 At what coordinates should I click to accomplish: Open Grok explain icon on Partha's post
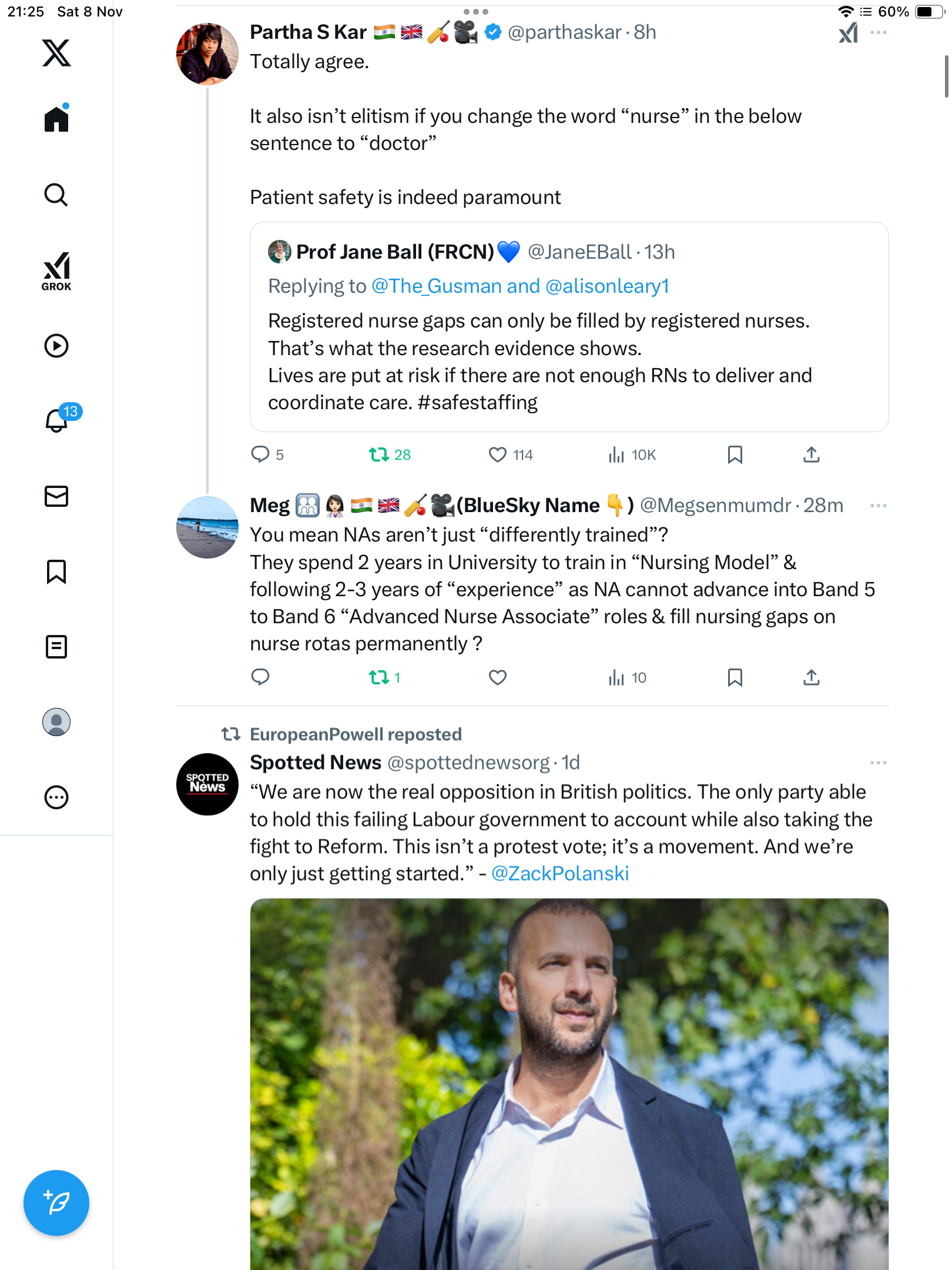click(x=848, y=33)
